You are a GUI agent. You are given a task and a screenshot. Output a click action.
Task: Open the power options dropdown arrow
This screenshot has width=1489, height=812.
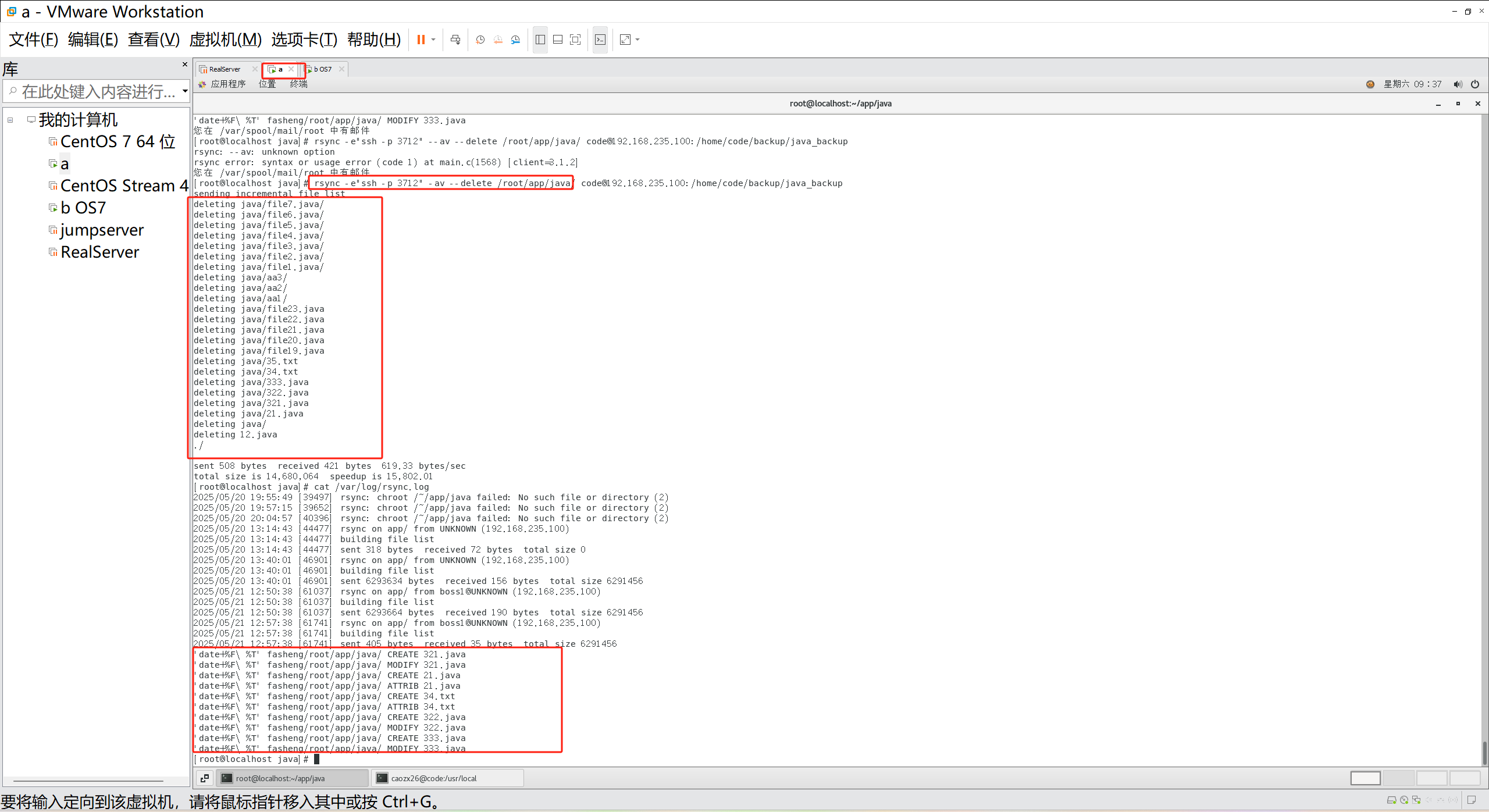[x=433, y=40]
